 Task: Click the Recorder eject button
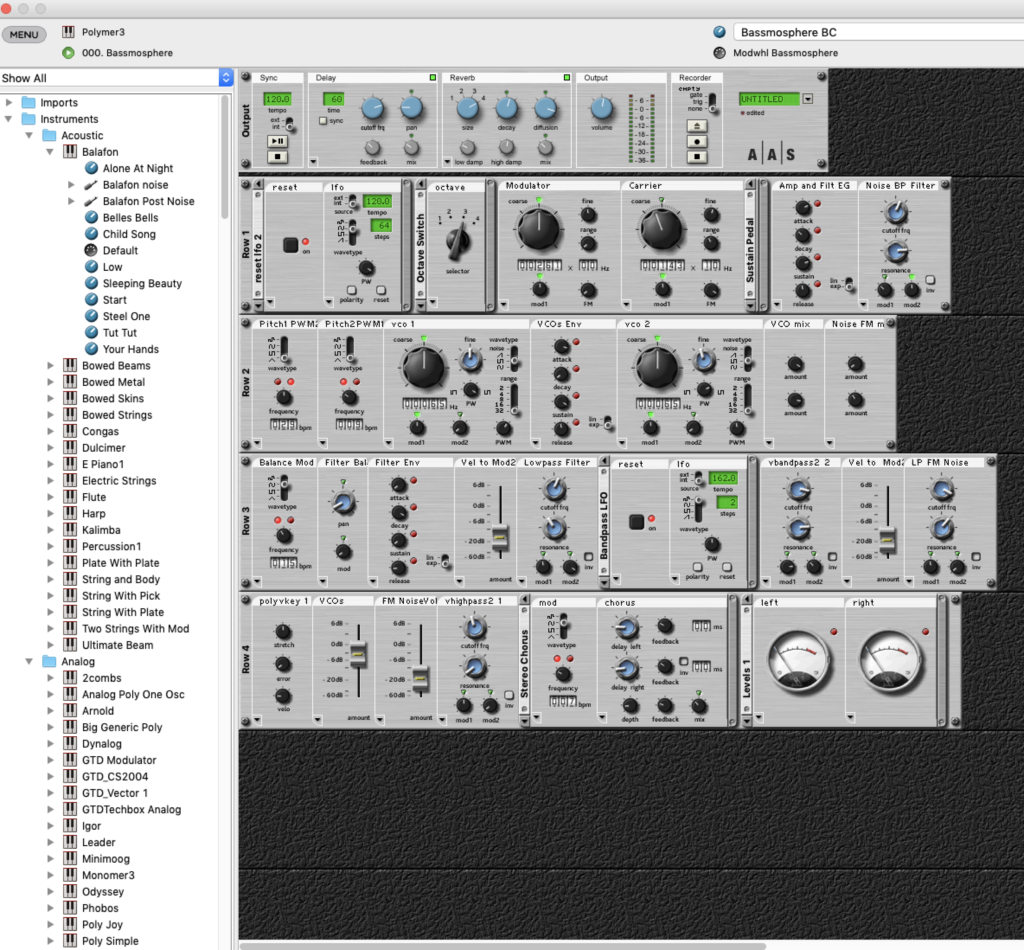696,126
